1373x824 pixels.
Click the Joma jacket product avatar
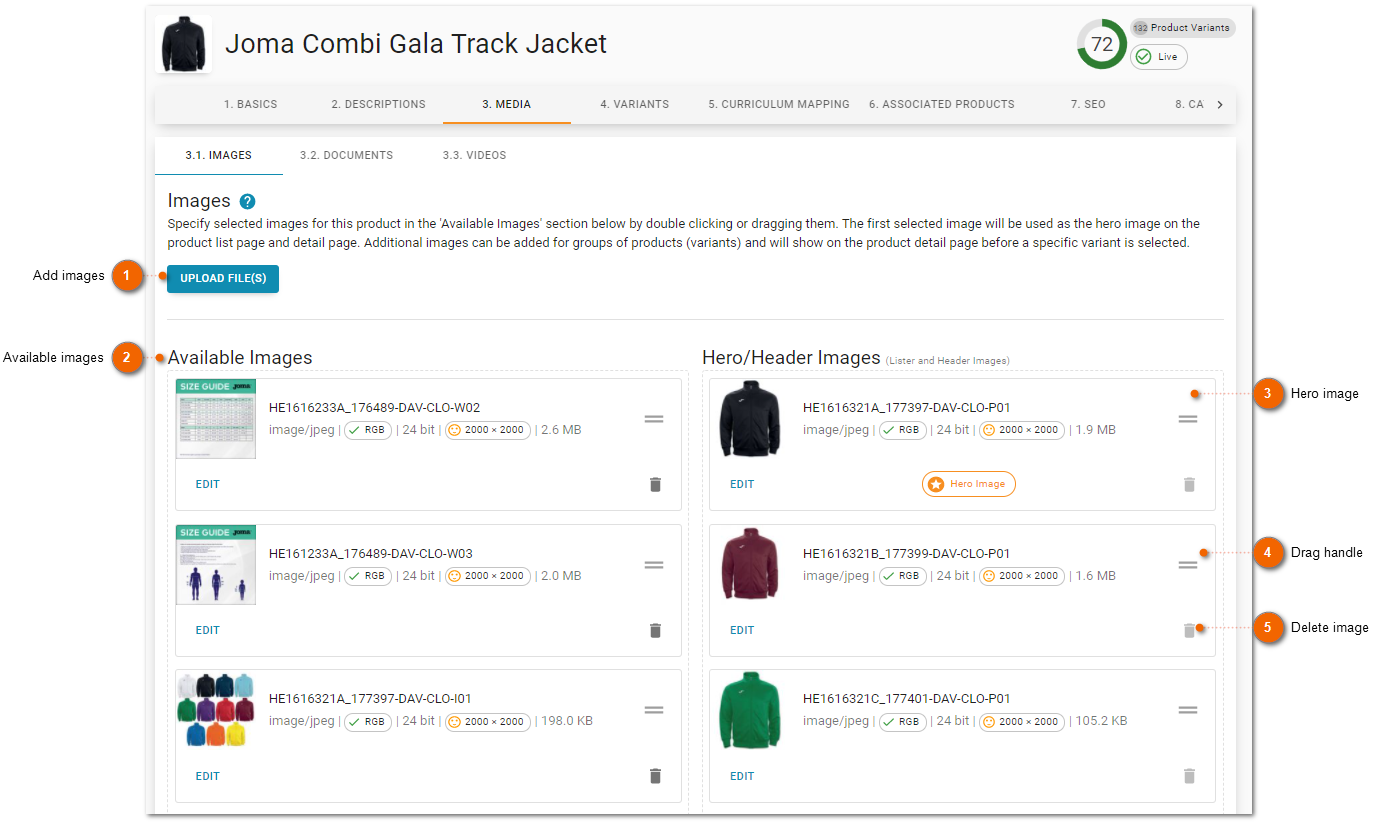184,44
